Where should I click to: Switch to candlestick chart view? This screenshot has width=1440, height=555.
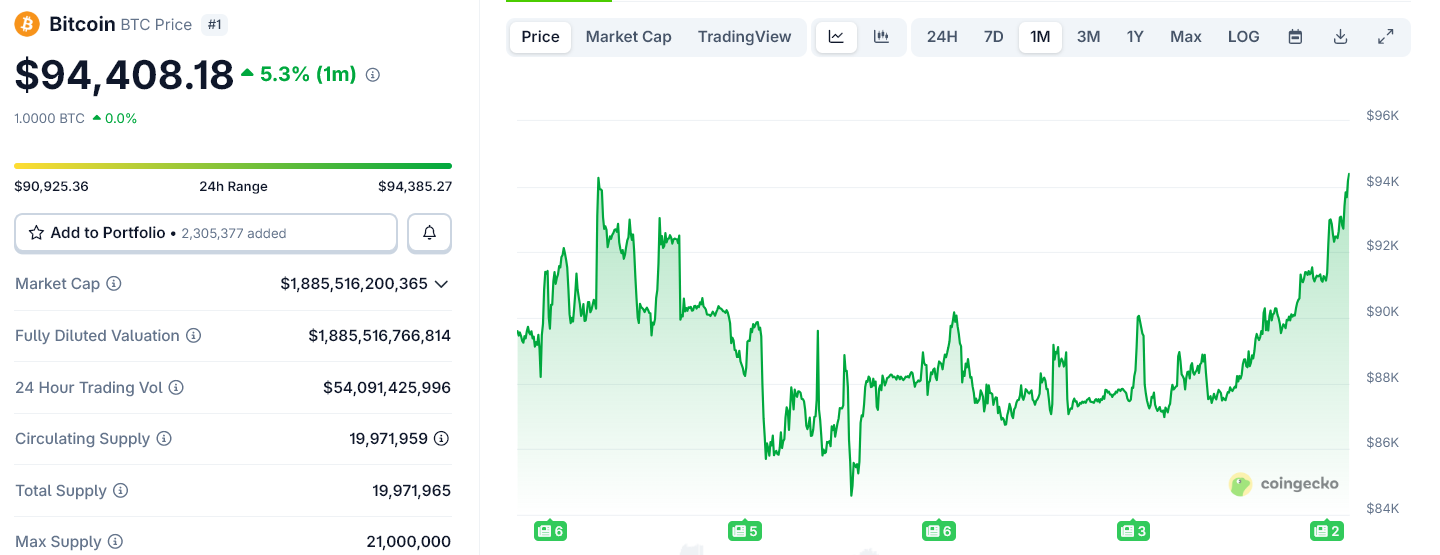[881, 37]
